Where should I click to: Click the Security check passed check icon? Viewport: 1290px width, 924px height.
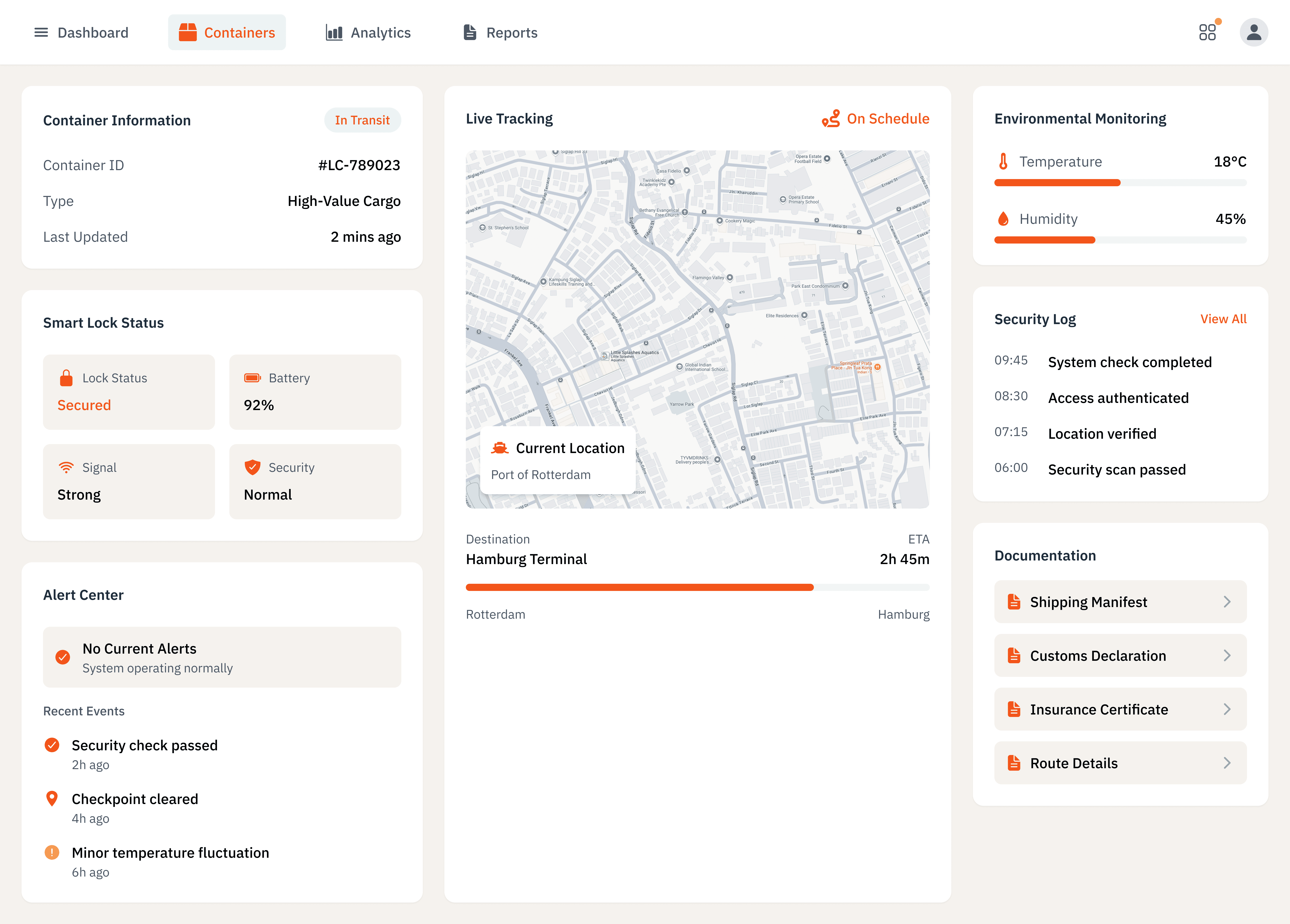point(52,745)
